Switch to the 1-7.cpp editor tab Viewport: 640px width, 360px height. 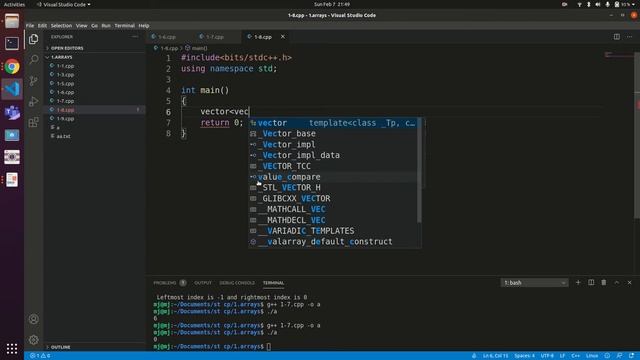tap(214, 37)
